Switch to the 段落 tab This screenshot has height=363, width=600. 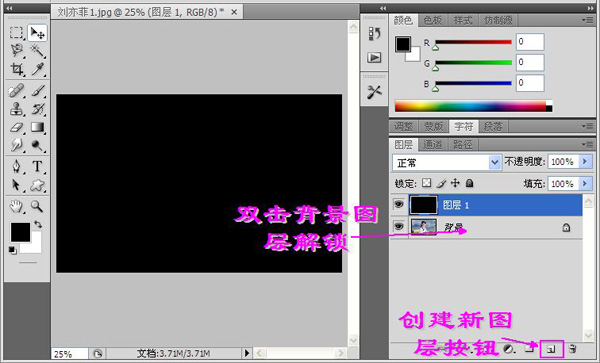pos(493,126)
